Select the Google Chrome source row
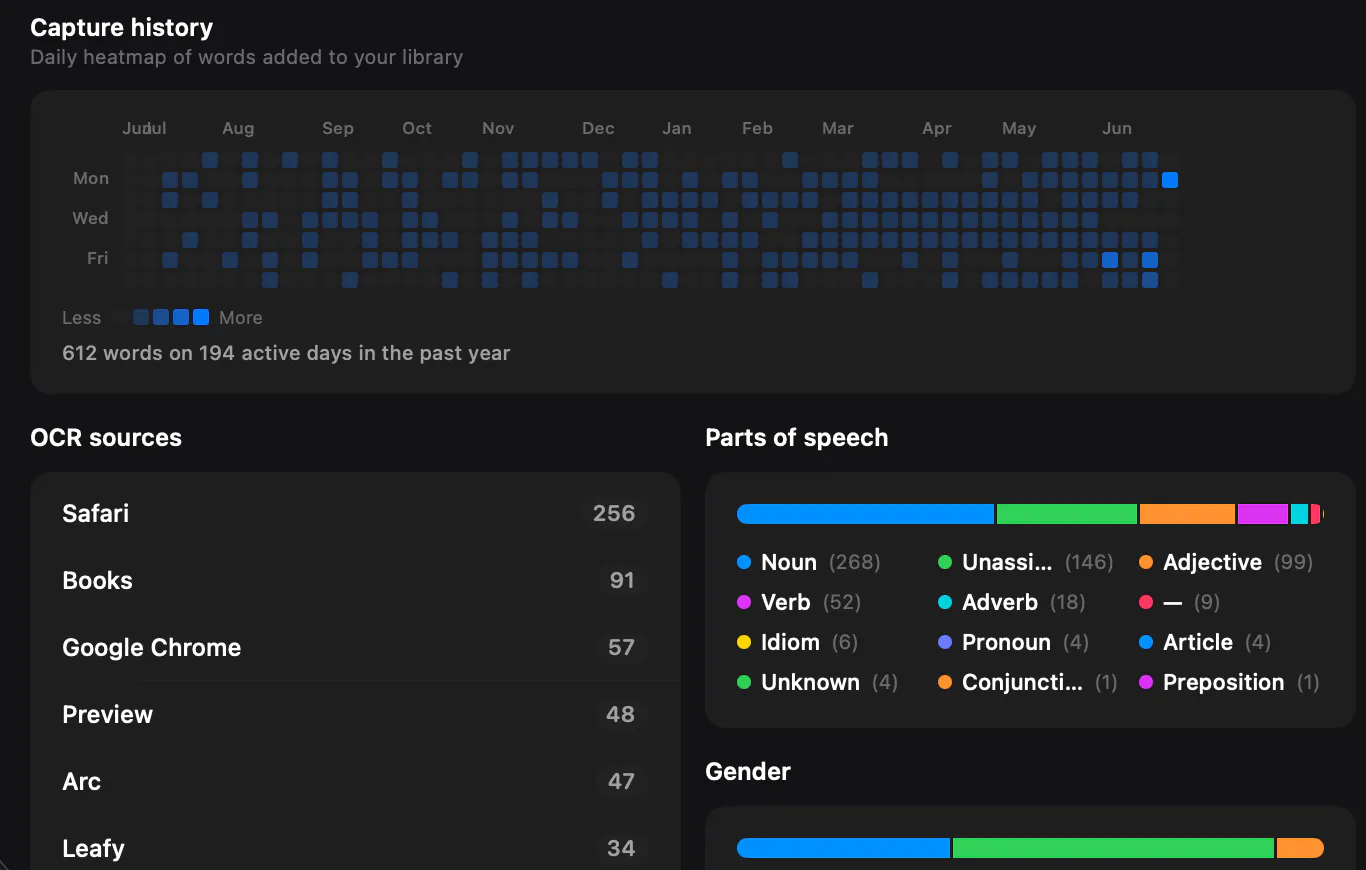 coord(355,647)
